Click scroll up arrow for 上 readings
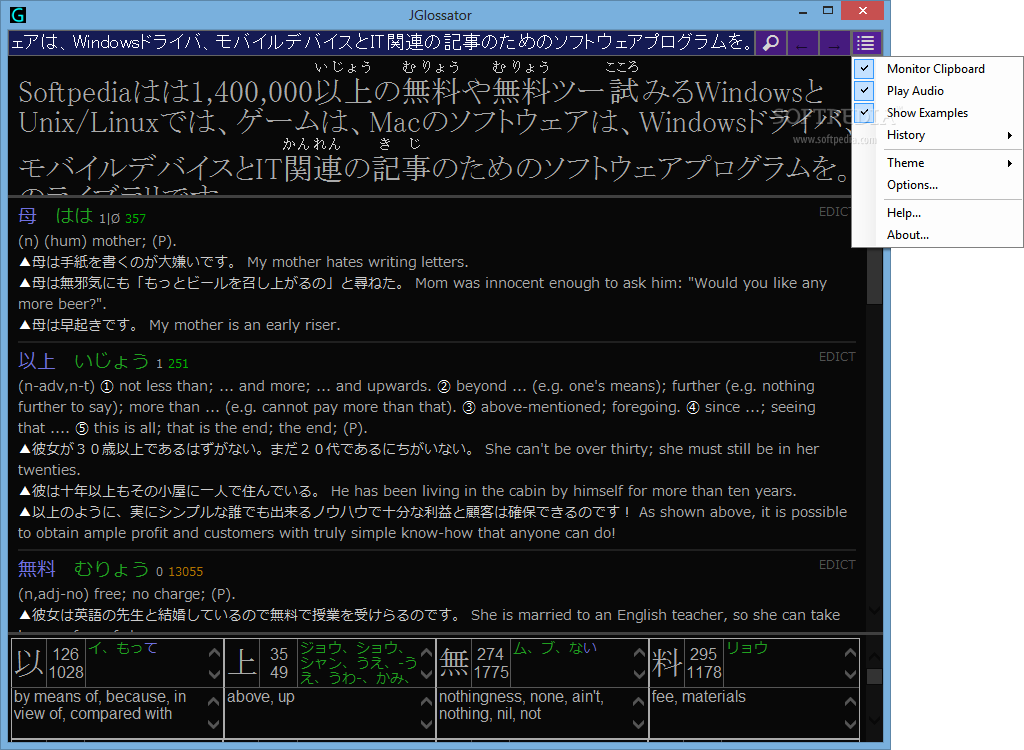This screenshot has width=1024, height=750. (x=426, y=652)
